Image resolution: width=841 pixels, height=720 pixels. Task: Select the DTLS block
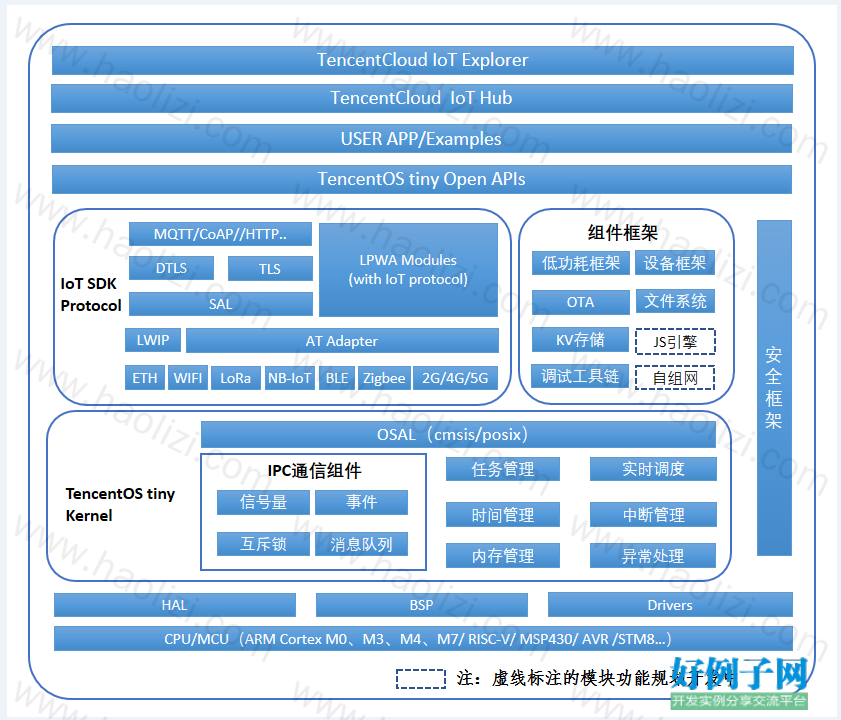pos(172,268)
